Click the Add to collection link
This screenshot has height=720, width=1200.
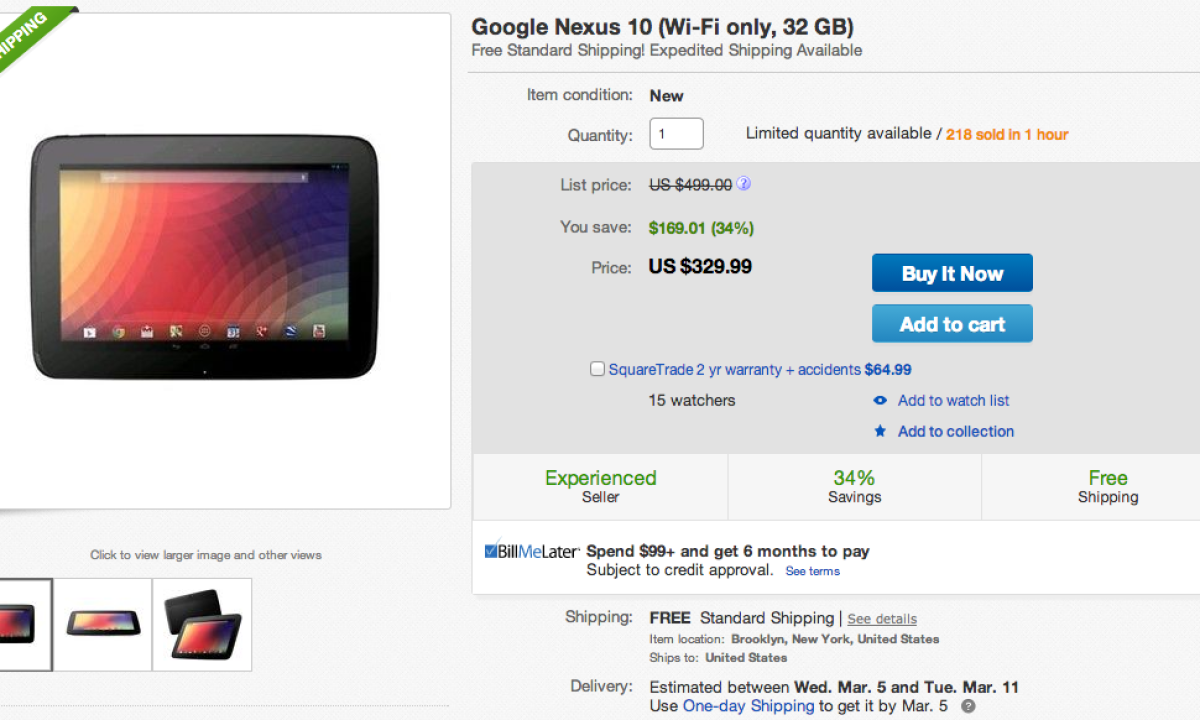pyautogui.click(x=955, y=431)
